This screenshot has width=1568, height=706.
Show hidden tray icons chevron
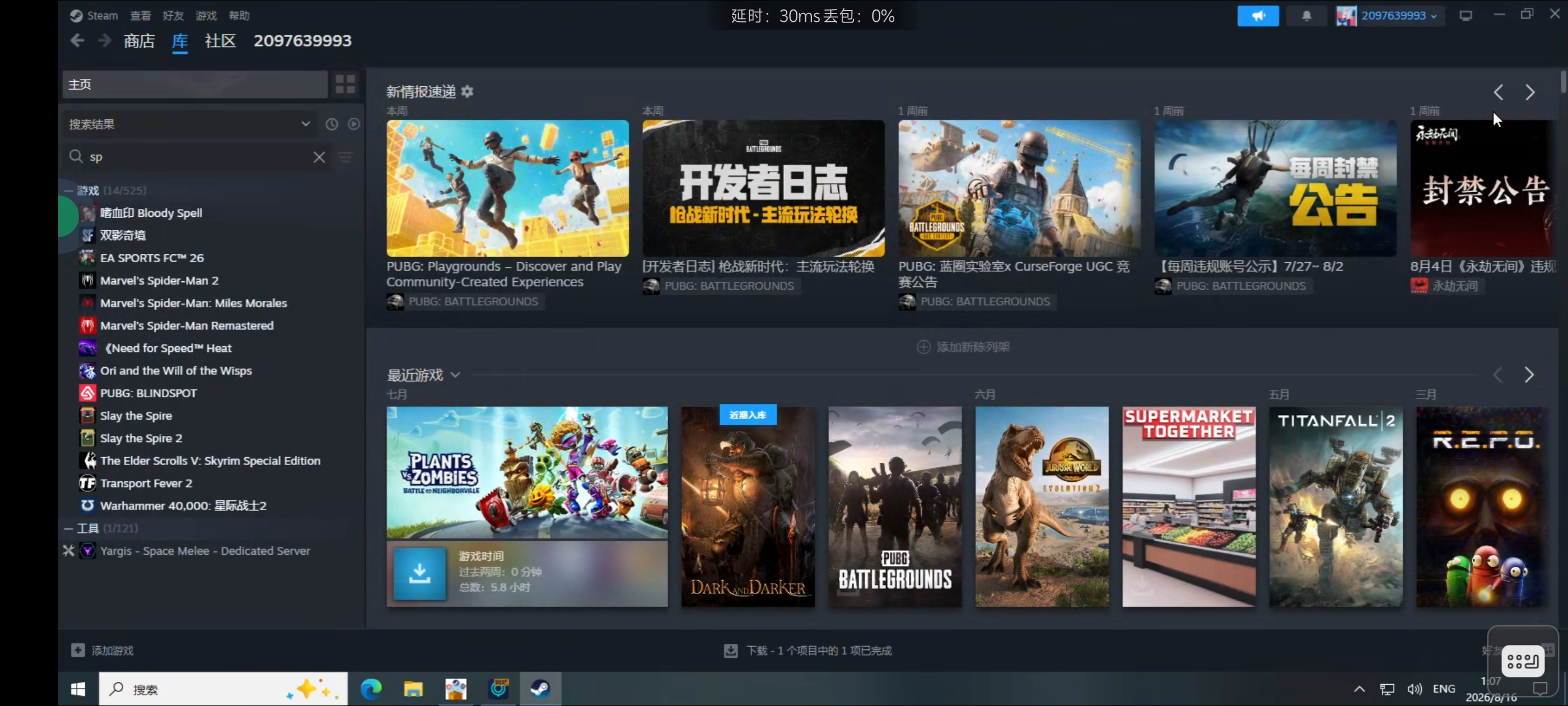click(x=1359, y=689)
